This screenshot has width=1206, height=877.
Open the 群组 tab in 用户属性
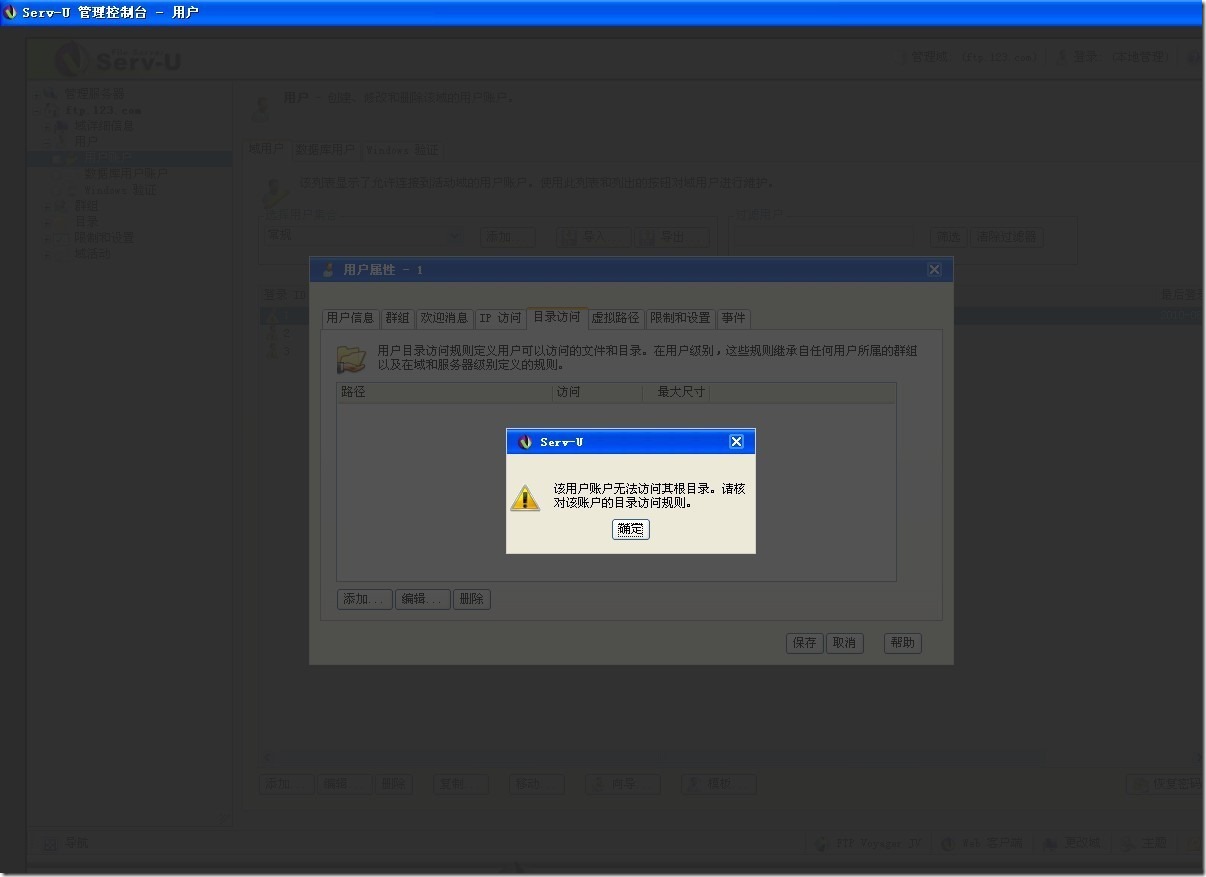click(x=398, y=318)
